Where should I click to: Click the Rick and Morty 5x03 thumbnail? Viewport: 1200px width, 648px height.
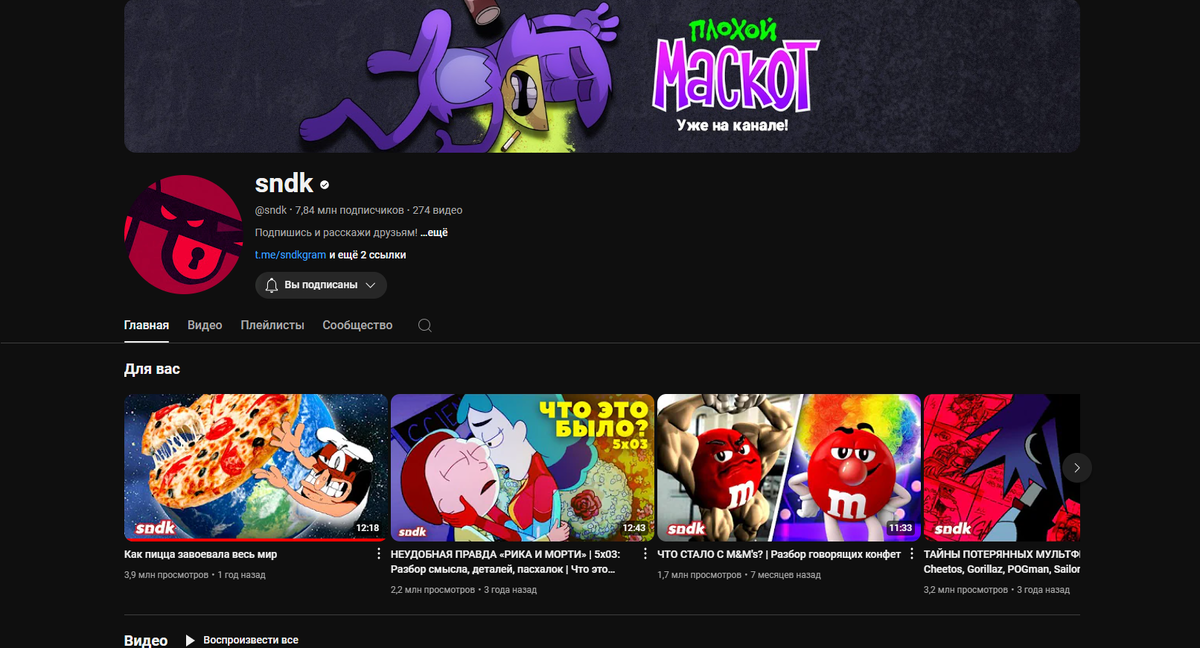click(x=522, y=467)
